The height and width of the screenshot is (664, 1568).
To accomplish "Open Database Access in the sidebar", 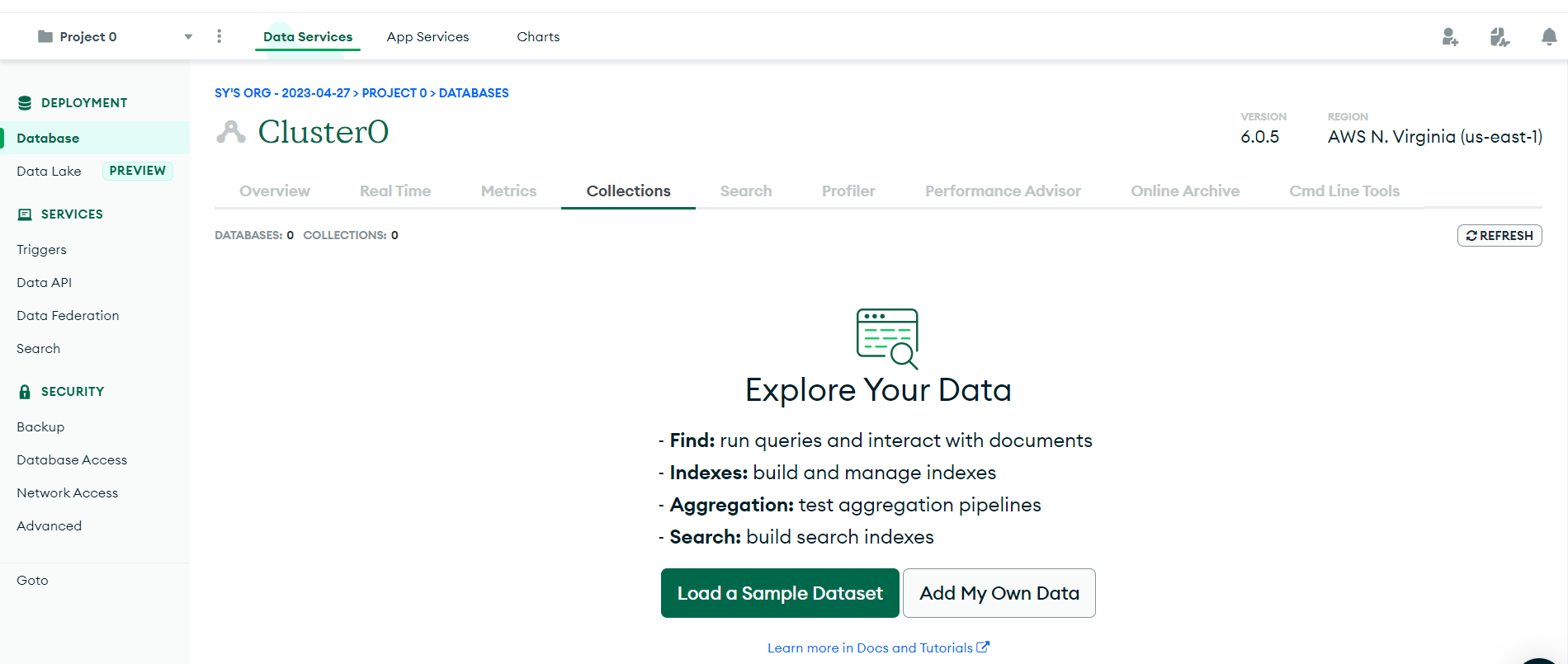I will [72, 459].
